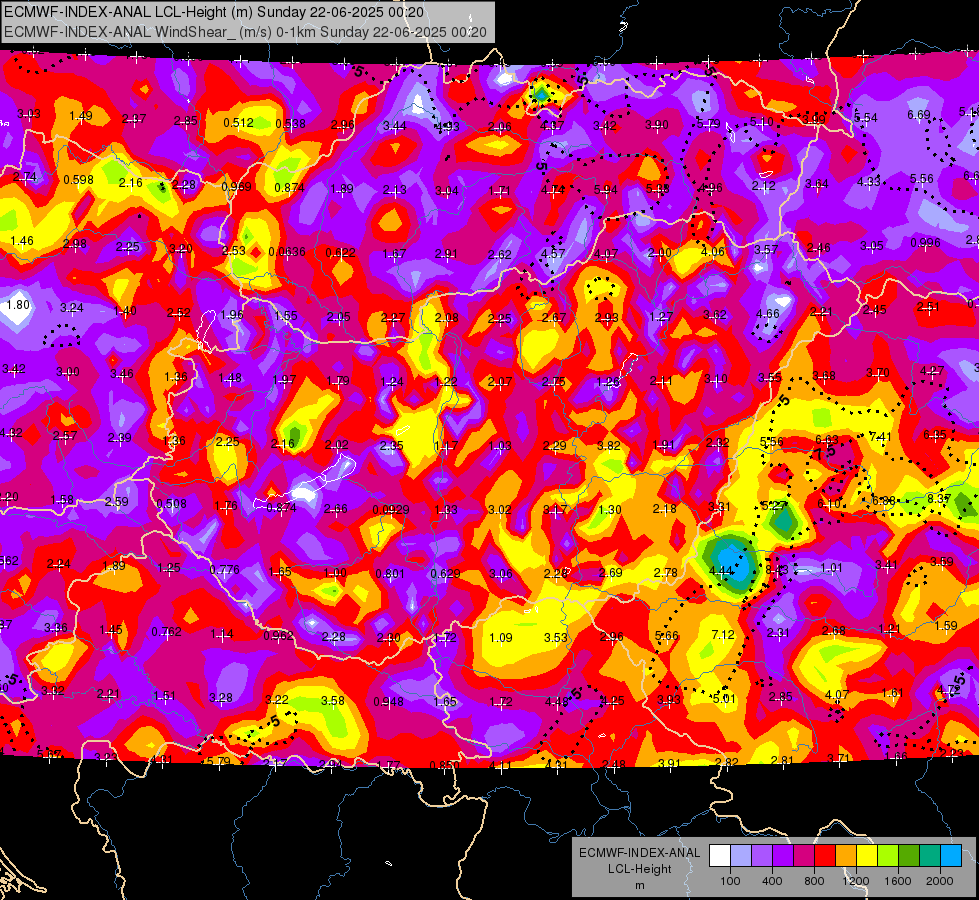
Task: Click the wind shear value 0.996
Action: click(x=925, y=242)
